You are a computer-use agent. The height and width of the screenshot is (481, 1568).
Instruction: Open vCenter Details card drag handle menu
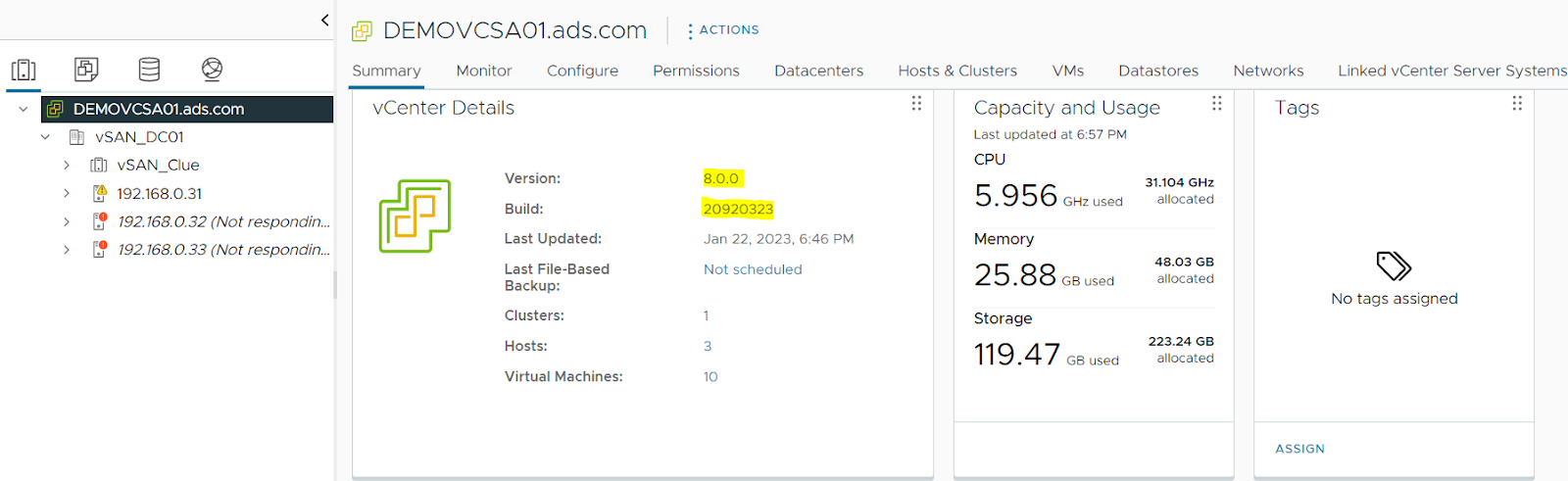point(916,103)
